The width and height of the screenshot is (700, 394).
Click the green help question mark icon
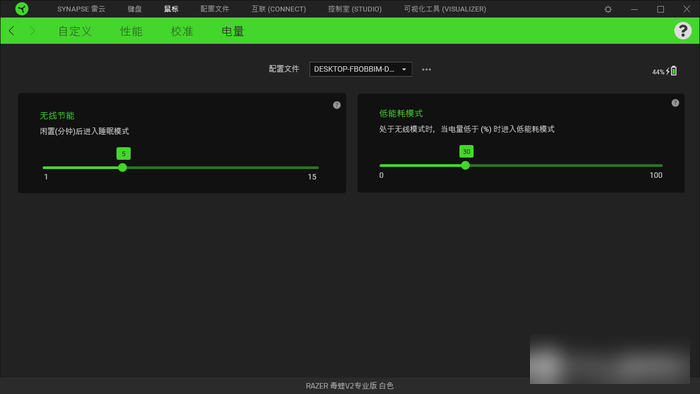click(x=683, y=31)
